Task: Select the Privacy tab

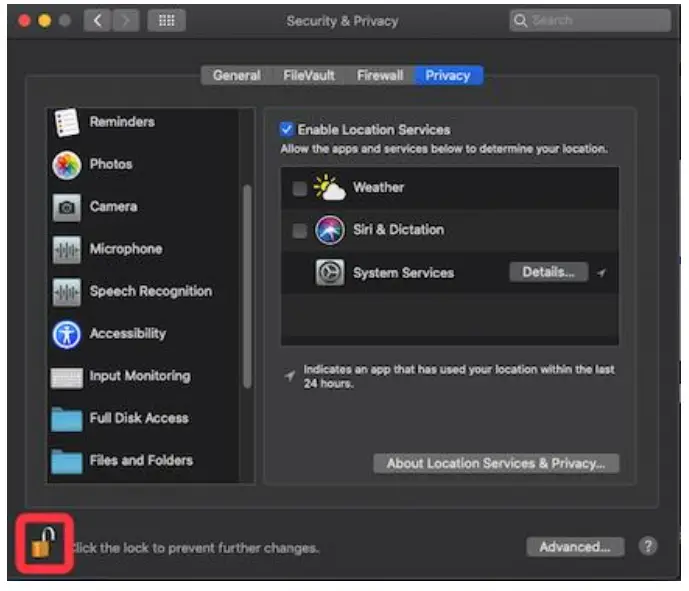Action: pyautogui.click(x=448, y=76)
